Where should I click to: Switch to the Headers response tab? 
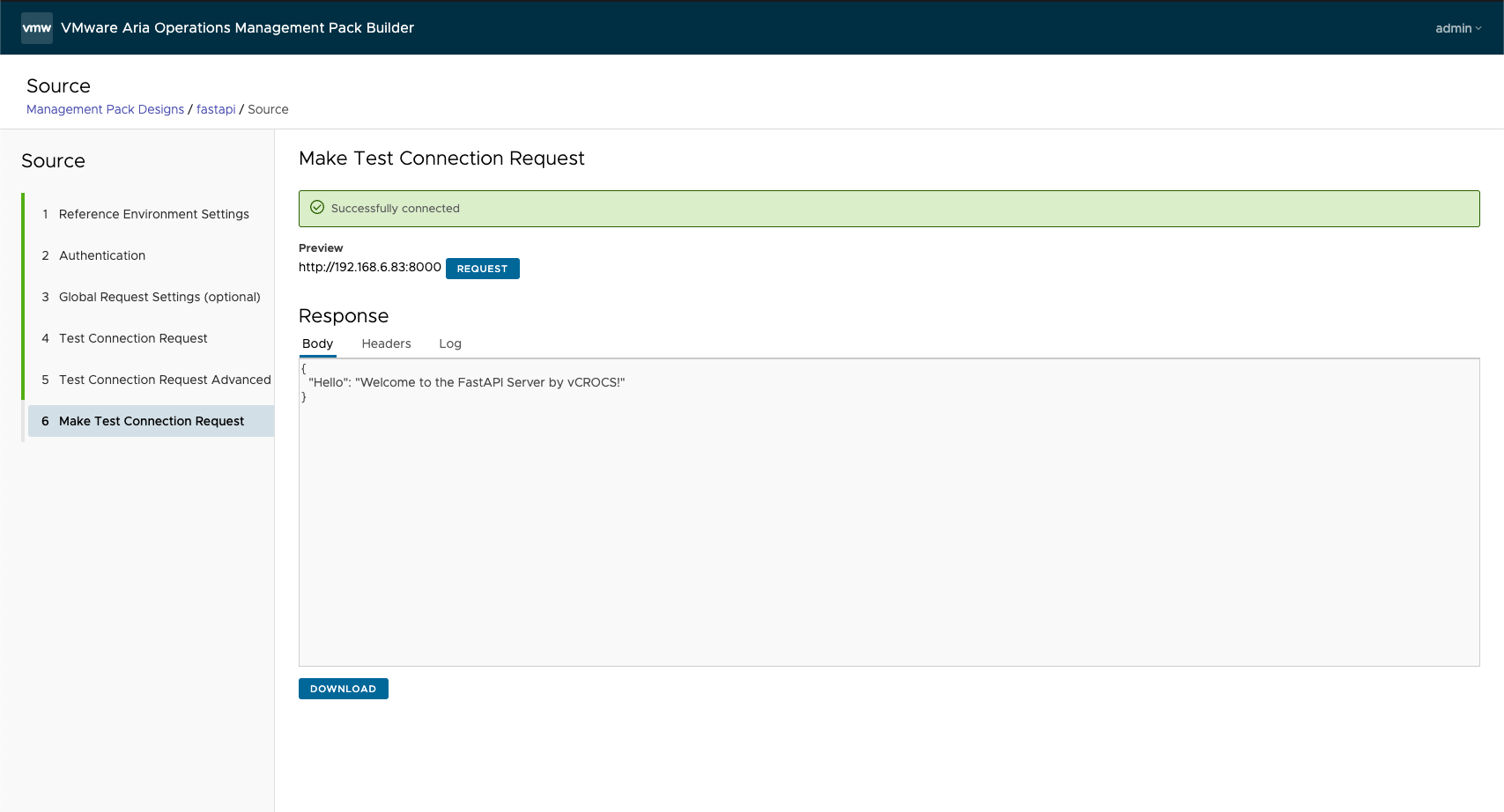pos(386,343)
